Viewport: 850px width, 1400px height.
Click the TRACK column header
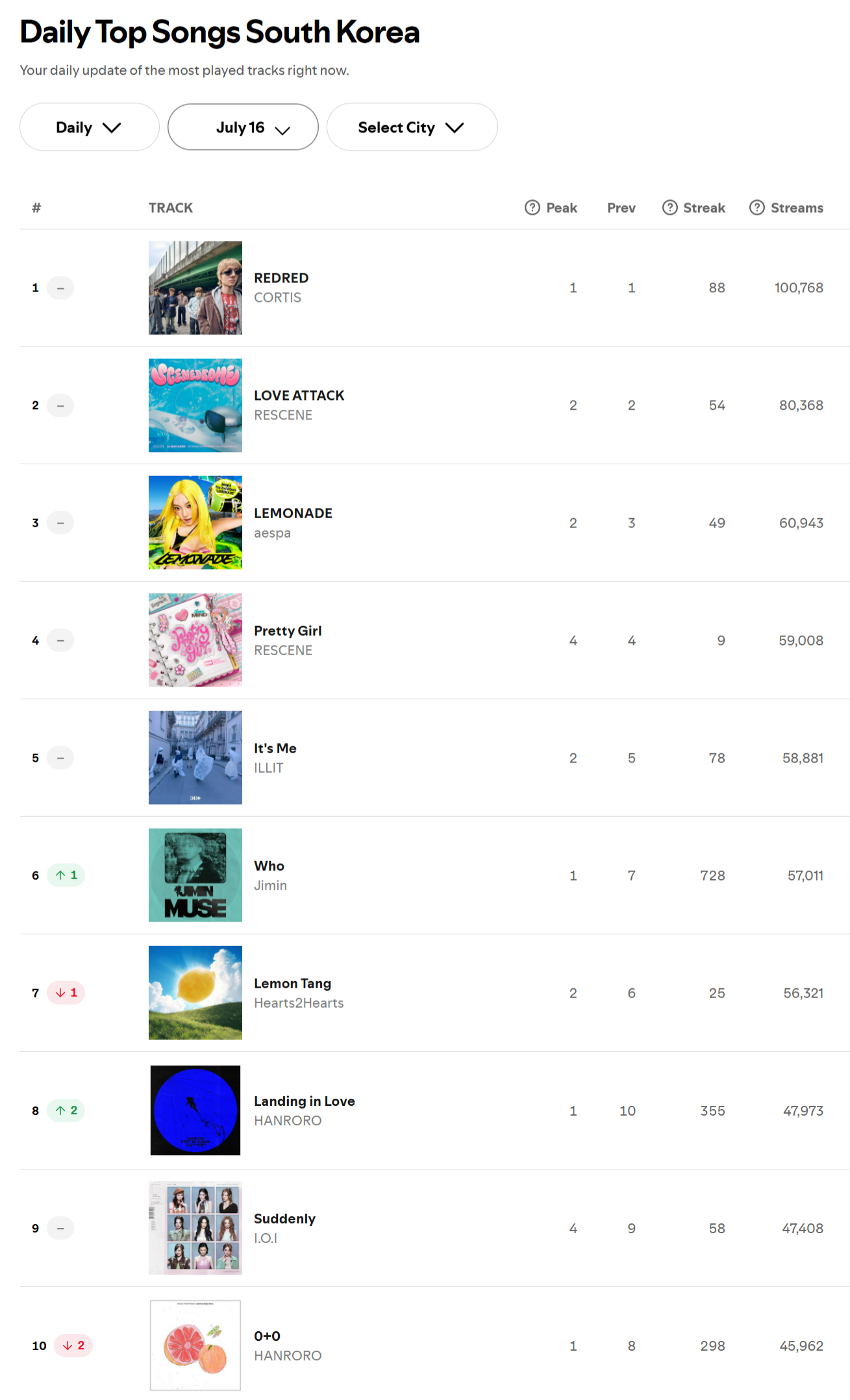171,208
